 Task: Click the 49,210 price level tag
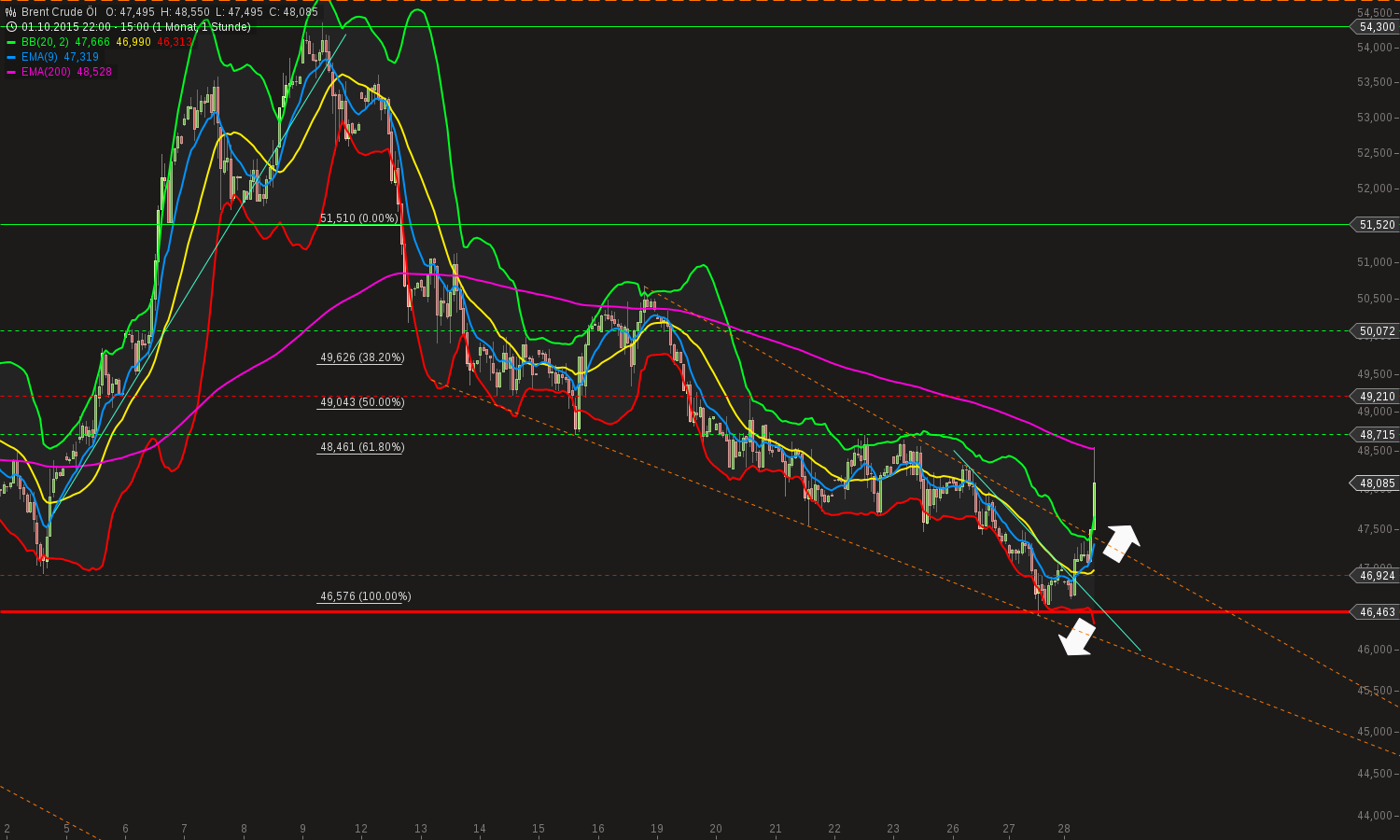pos(1377,397)
